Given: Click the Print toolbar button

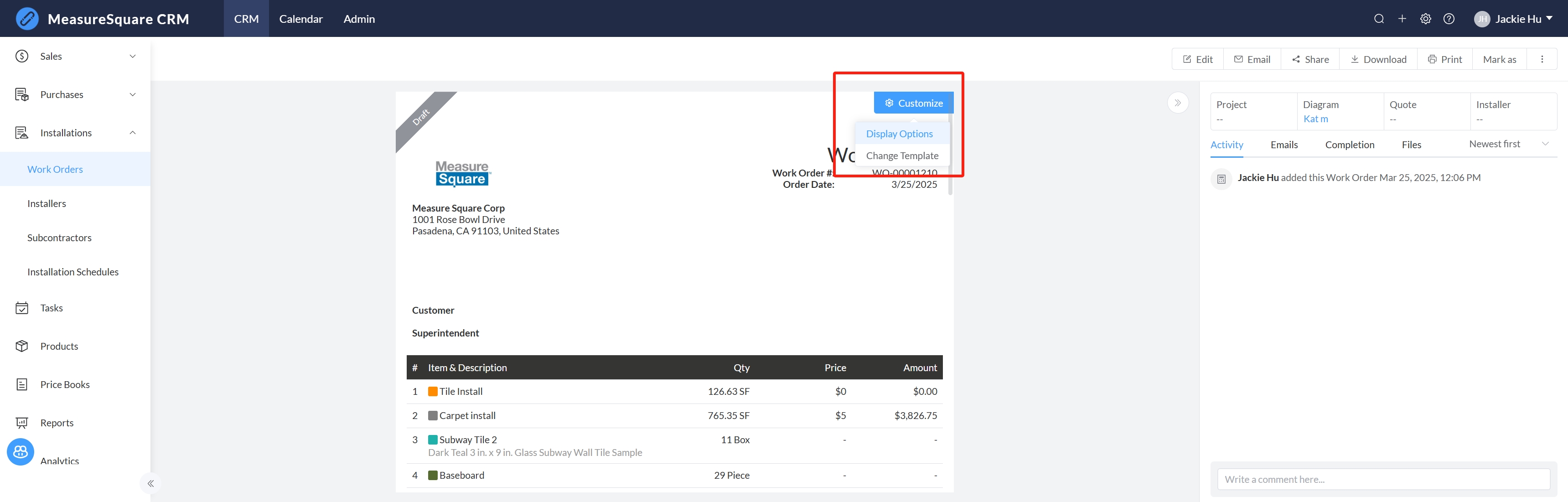Looking at the screenshot, I should coord(1444,59).
